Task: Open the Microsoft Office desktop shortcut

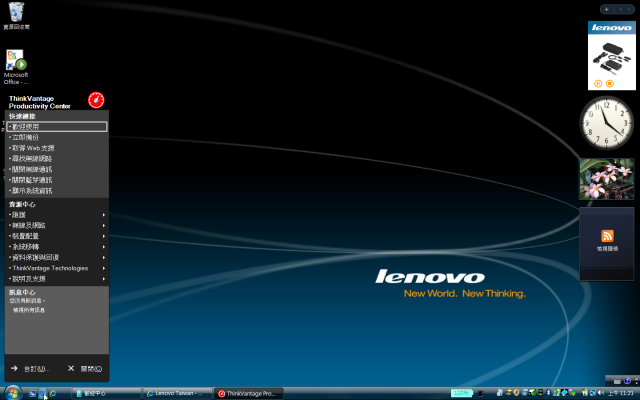Action: pyautogui.click(x=16, y=67)
